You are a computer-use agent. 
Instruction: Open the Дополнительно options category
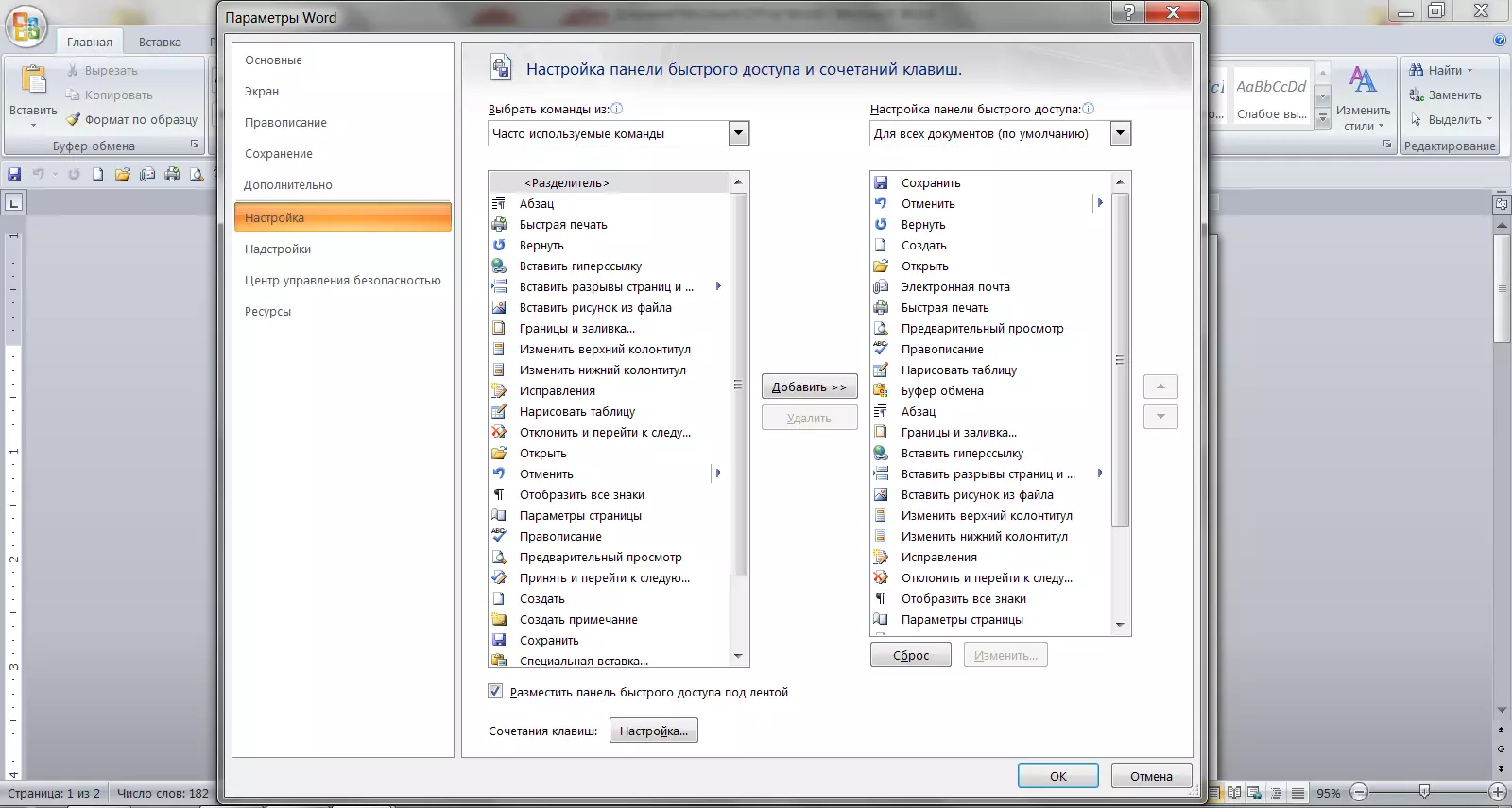pos(342,185)
